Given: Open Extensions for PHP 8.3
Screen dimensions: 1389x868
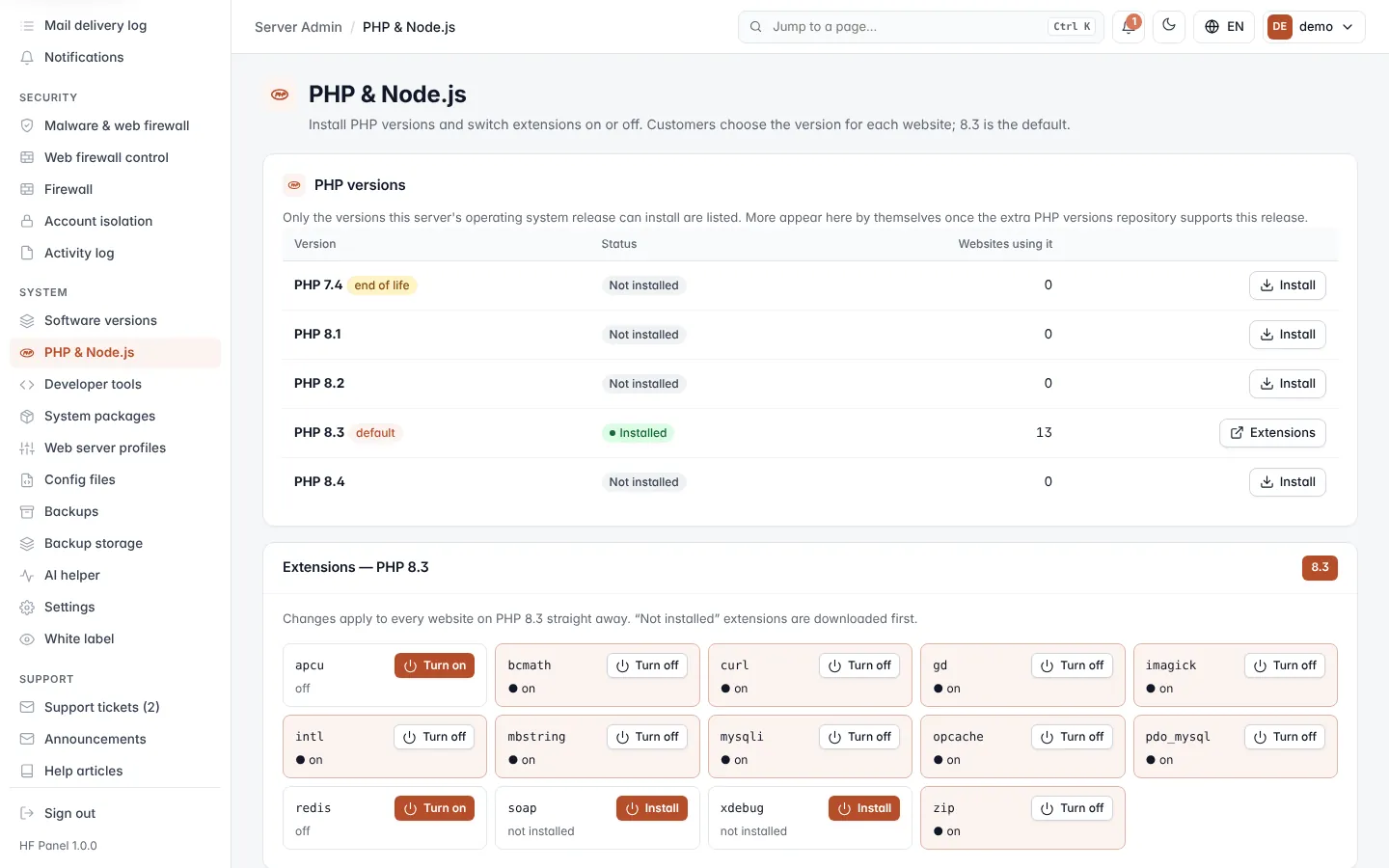Looking at the screenshot, I should pos(1272,433).
